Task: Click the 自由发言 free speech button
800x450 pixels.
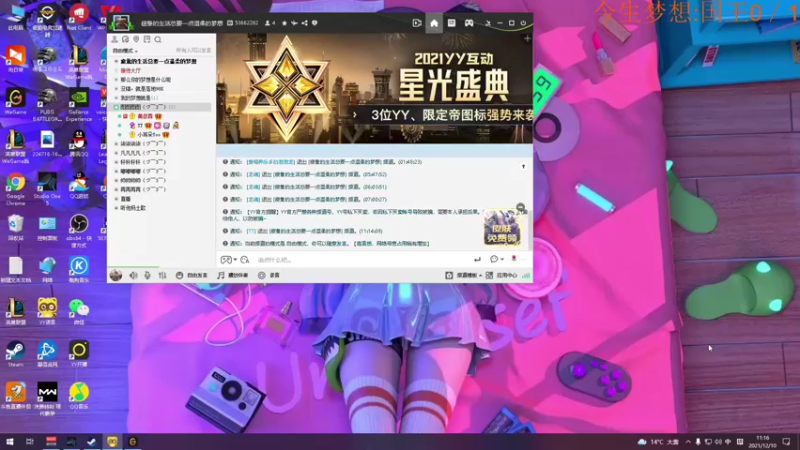Action: point(192,276)
